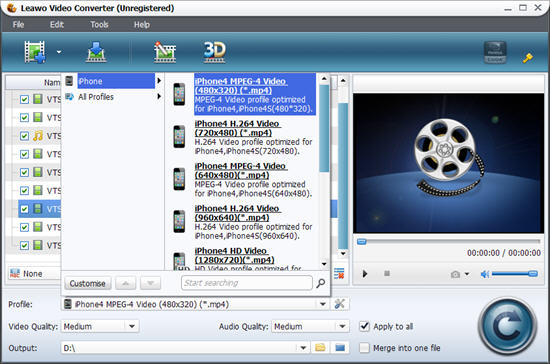Click iPhone icon beside 960x640 profile
This screenshot has height=364, width=550.
point(179,221)
